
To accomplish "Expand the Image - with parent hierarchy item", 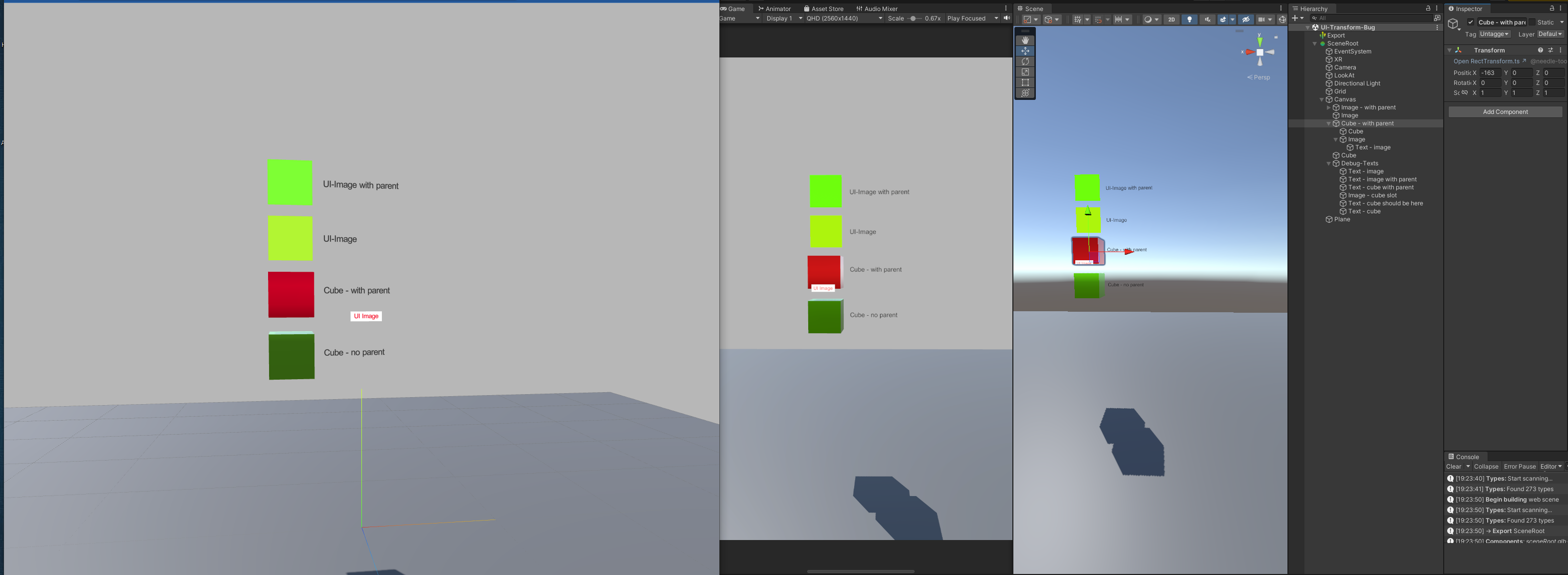I will pos(1329,107).
